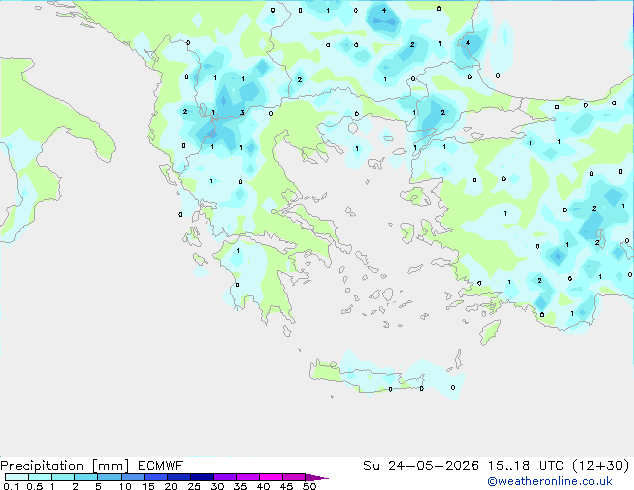Pick the 15–20 mm legend color swatch
Image resolution: width=634 pixels, height=490 pixels.
pyautogui.click(x=155, y=477)
